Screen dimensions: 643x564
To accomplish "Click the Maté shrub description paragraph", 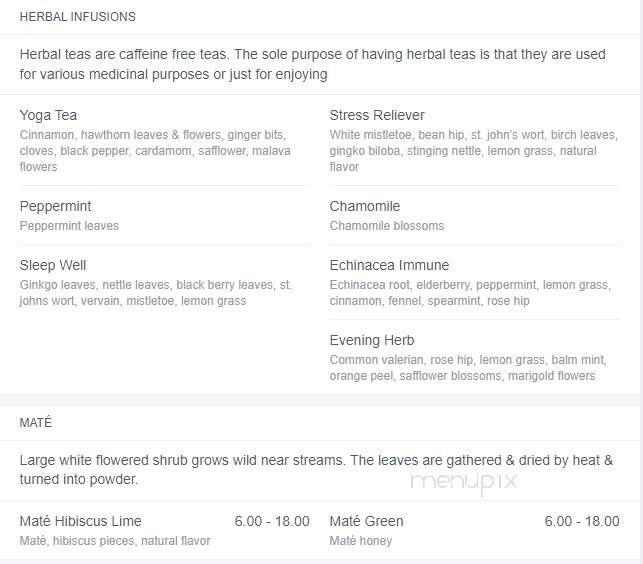I will tap(316, 470).
